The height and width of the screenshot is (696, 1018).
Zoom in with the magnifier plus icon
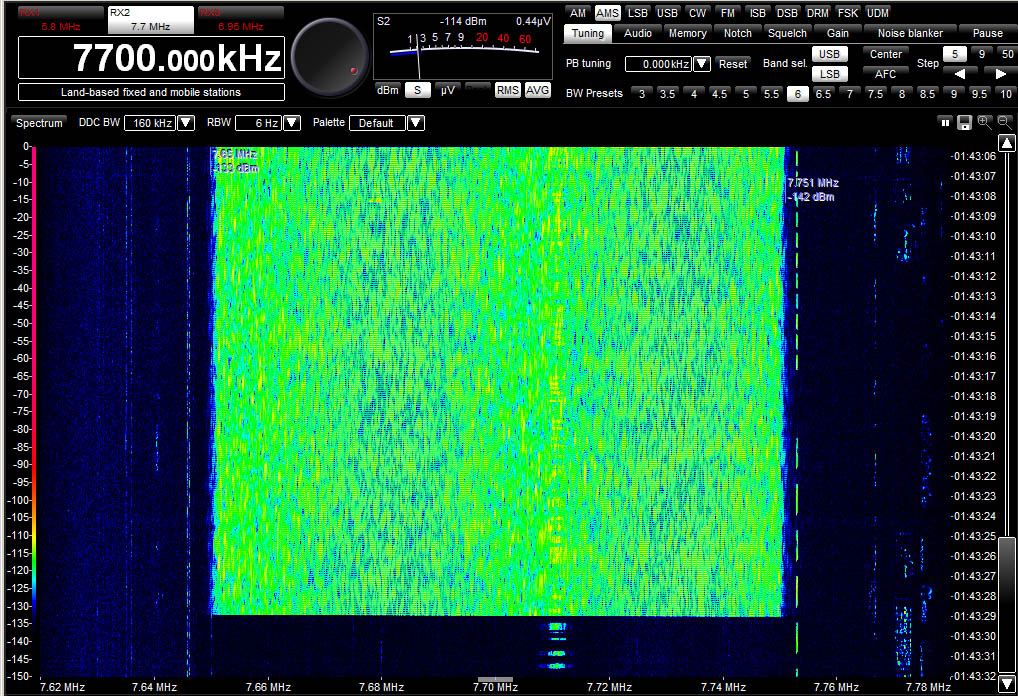click(x=984, y=122)
